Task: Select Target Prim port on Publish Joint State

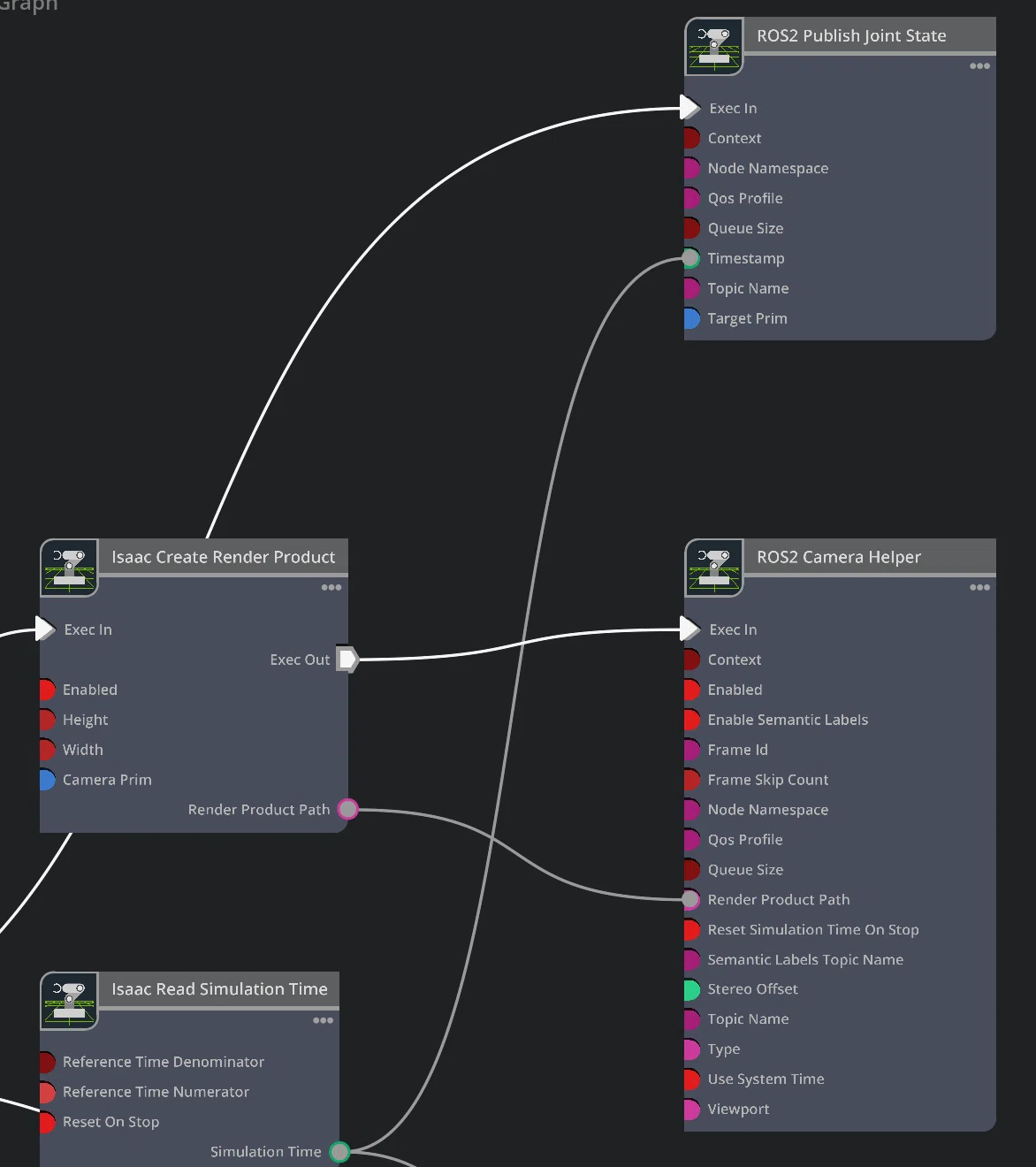Action: tap(692, 318)
